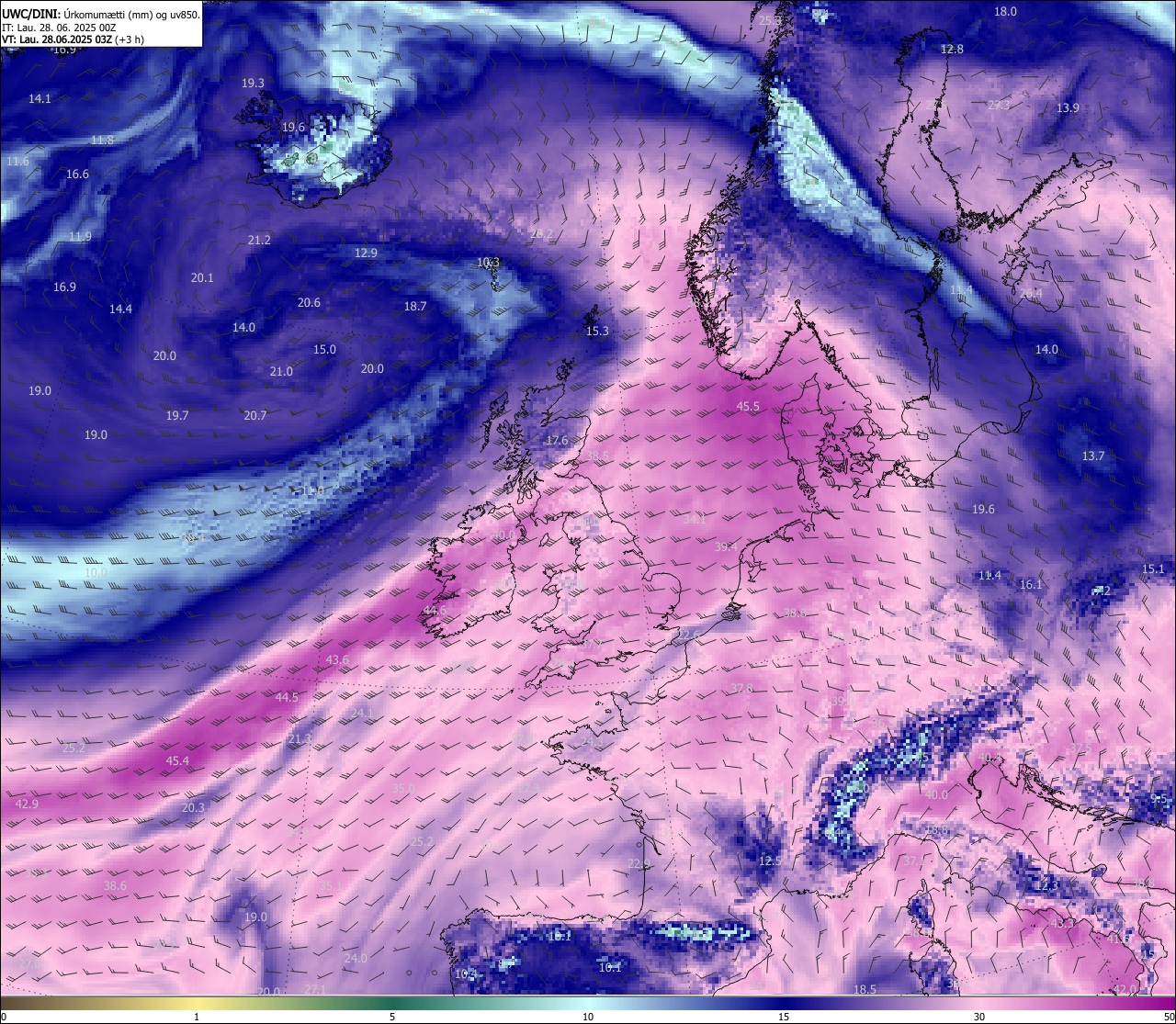
Task: Click the 11.6 value label
Action: (17, 161)
